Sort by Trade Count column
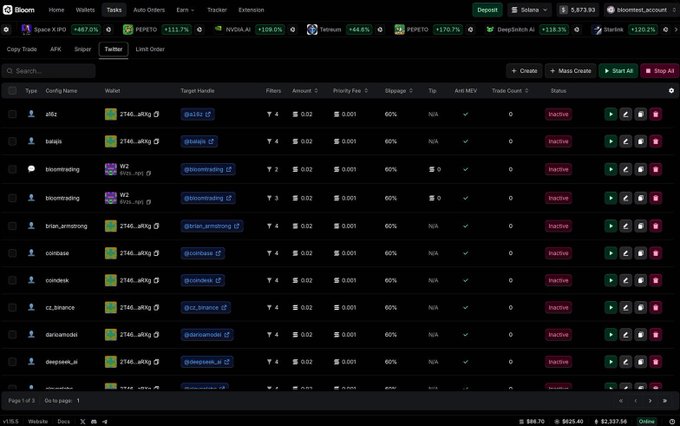 point(510,91)
